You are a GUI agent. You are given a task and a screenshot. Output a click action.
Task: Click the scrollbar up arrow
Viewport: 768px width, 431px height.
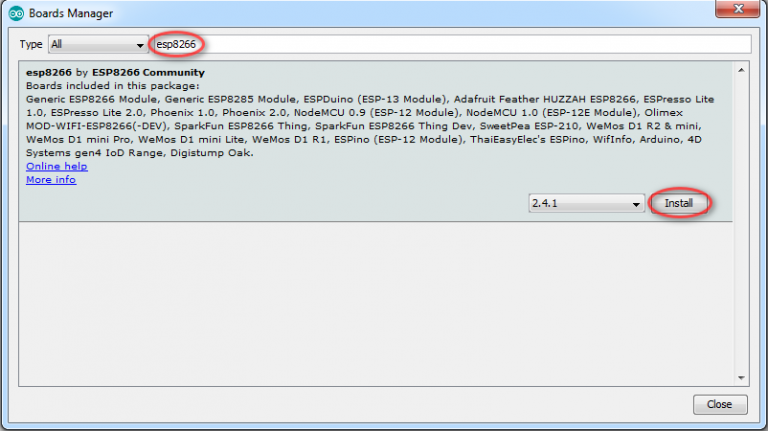(x=742, y=68)
